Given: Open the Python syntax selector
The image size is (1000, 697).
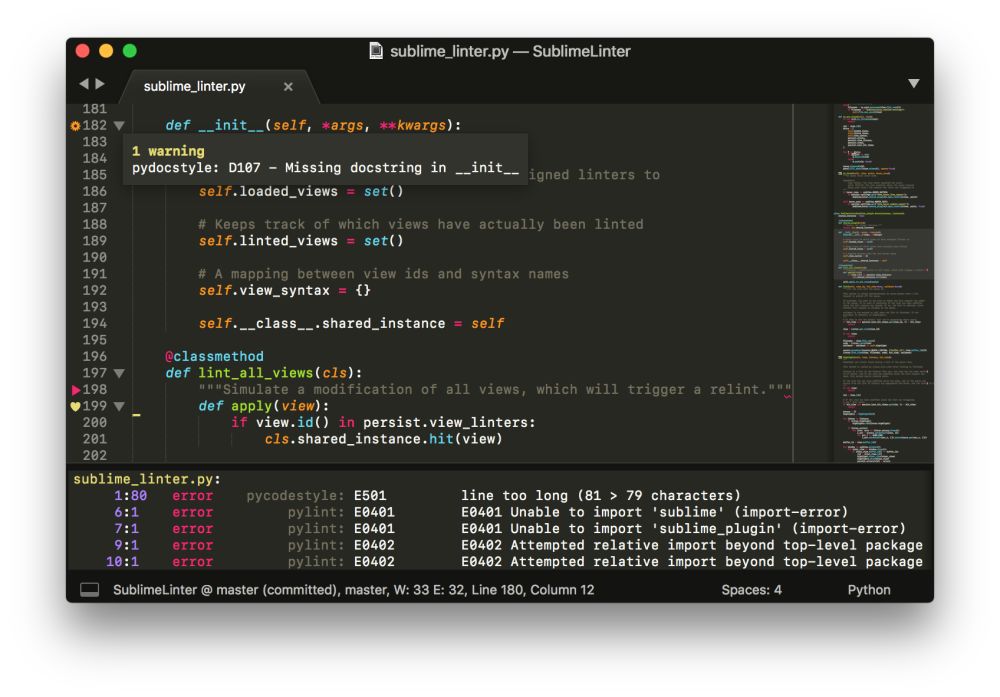Looking at the screenshot, I should [869, 590].
